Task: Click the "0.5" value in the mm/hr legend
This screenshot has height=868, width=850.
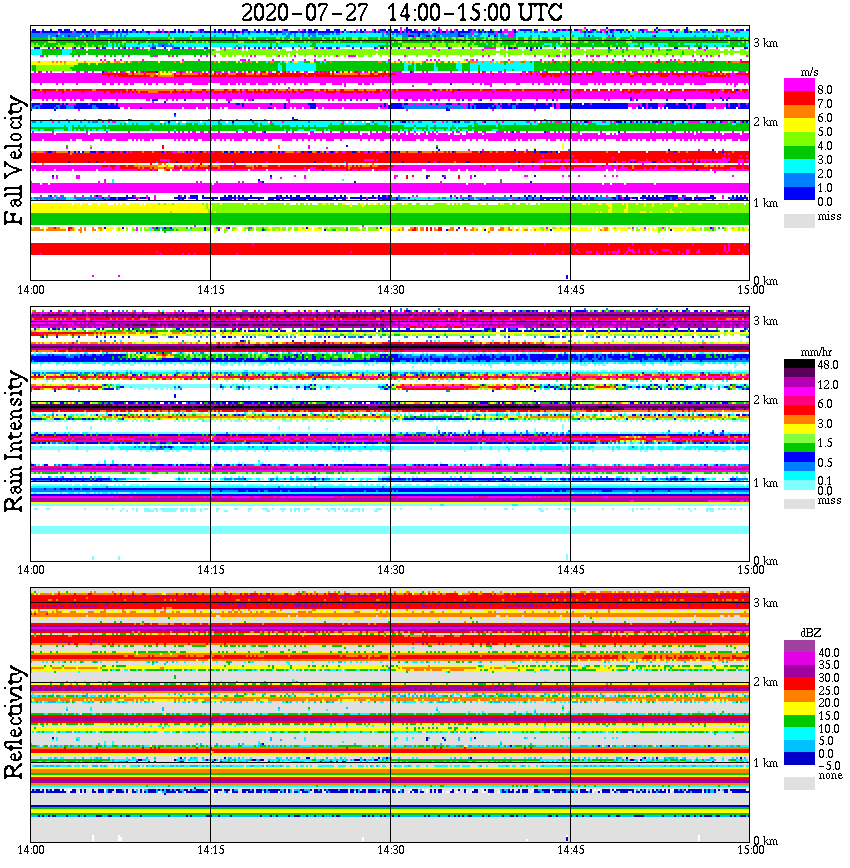Action: (x=825, y=463)
